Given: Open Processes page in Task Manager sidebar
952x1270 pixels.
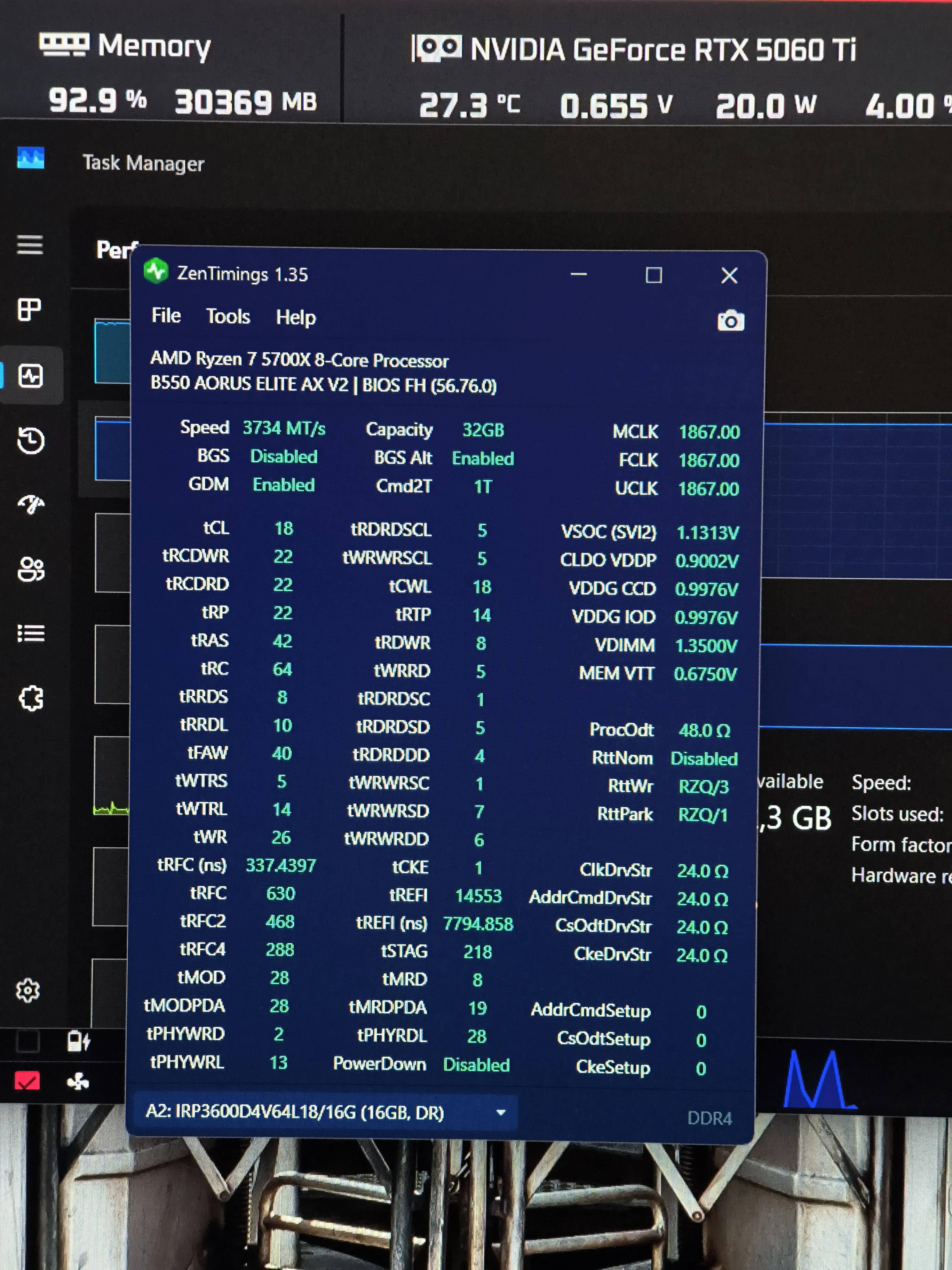Looking at the screenshot, I should click(x=30, y=309).
